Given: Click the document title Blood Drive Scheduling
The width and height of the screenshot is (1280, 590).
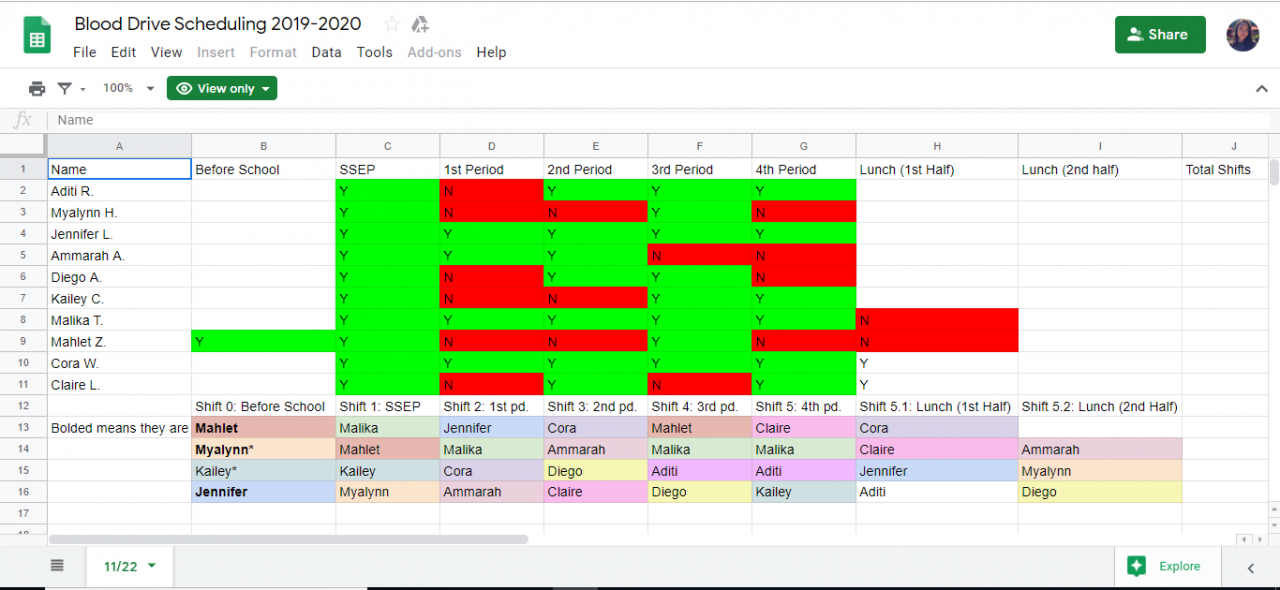Looking at the screenshot, I should click(x=218, y=23).
